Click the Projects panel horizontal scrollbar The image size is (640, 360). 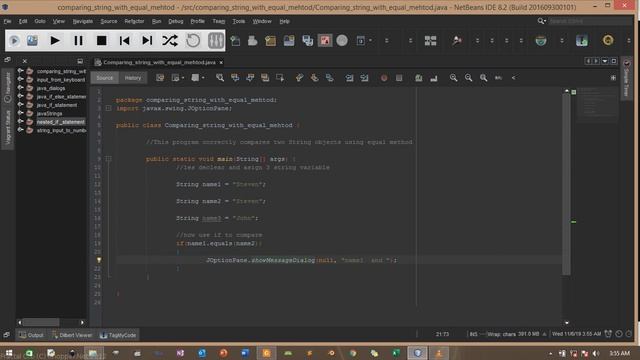coord(41,322)
